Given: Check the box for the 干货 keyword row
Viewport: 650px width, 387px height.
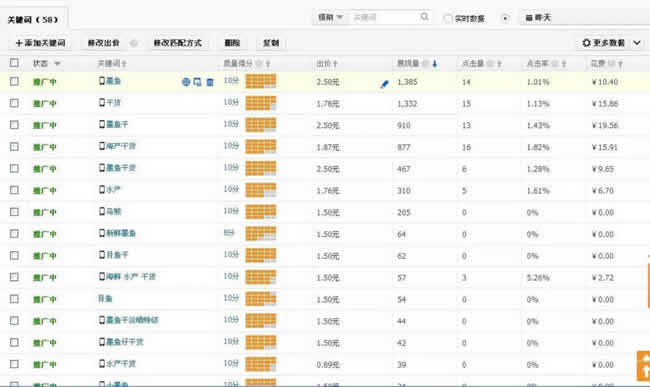Looking at the screenshot, I should [x=14, y=103].
